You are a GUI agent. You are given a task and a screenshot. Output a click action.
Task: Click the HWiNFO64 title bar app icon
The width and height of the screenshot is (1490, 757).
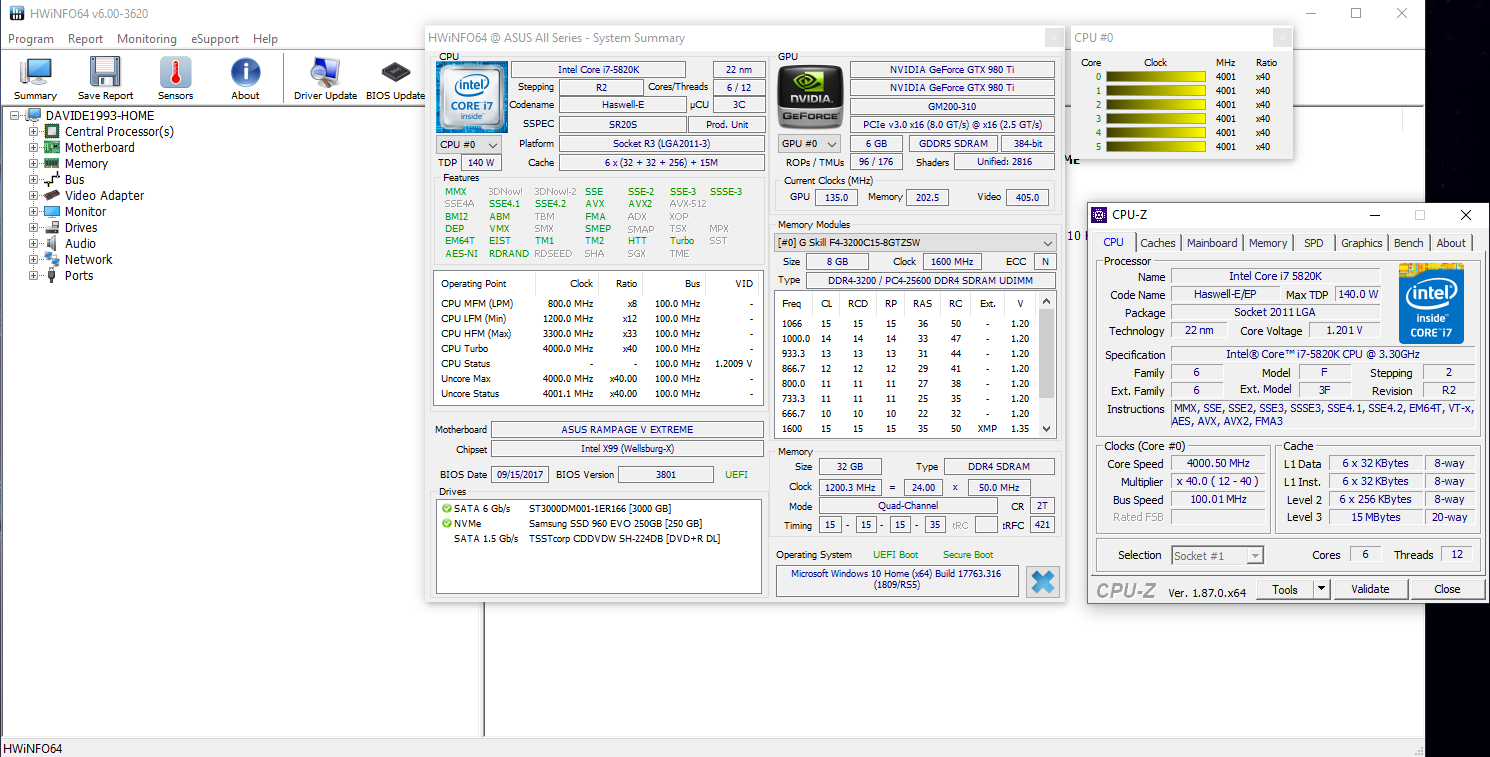(x=16, y=14)
